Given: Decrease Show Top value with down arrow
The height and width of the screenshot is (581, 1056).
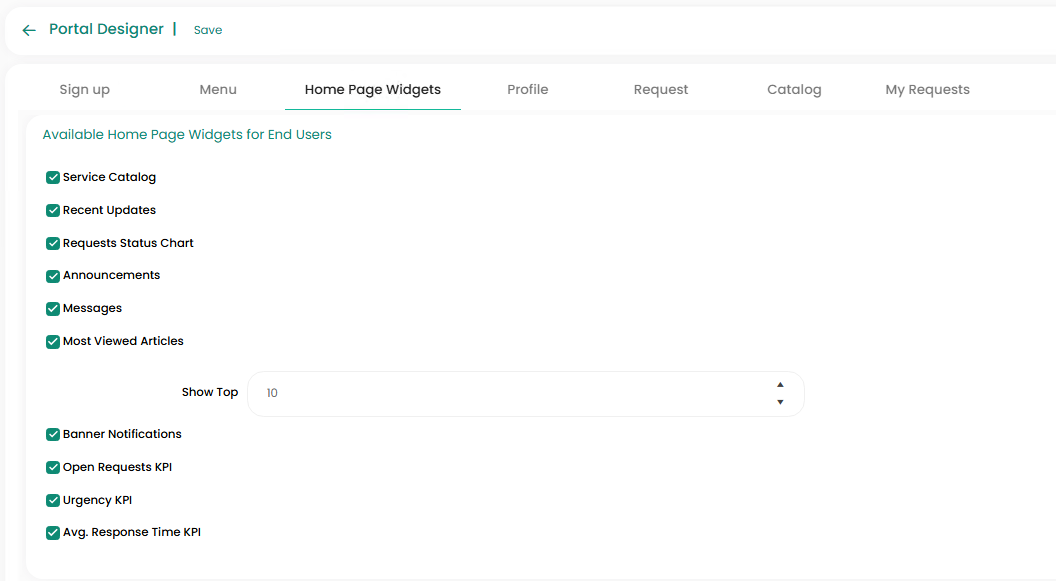Looking at the screenshot, I should coord(780,402).
